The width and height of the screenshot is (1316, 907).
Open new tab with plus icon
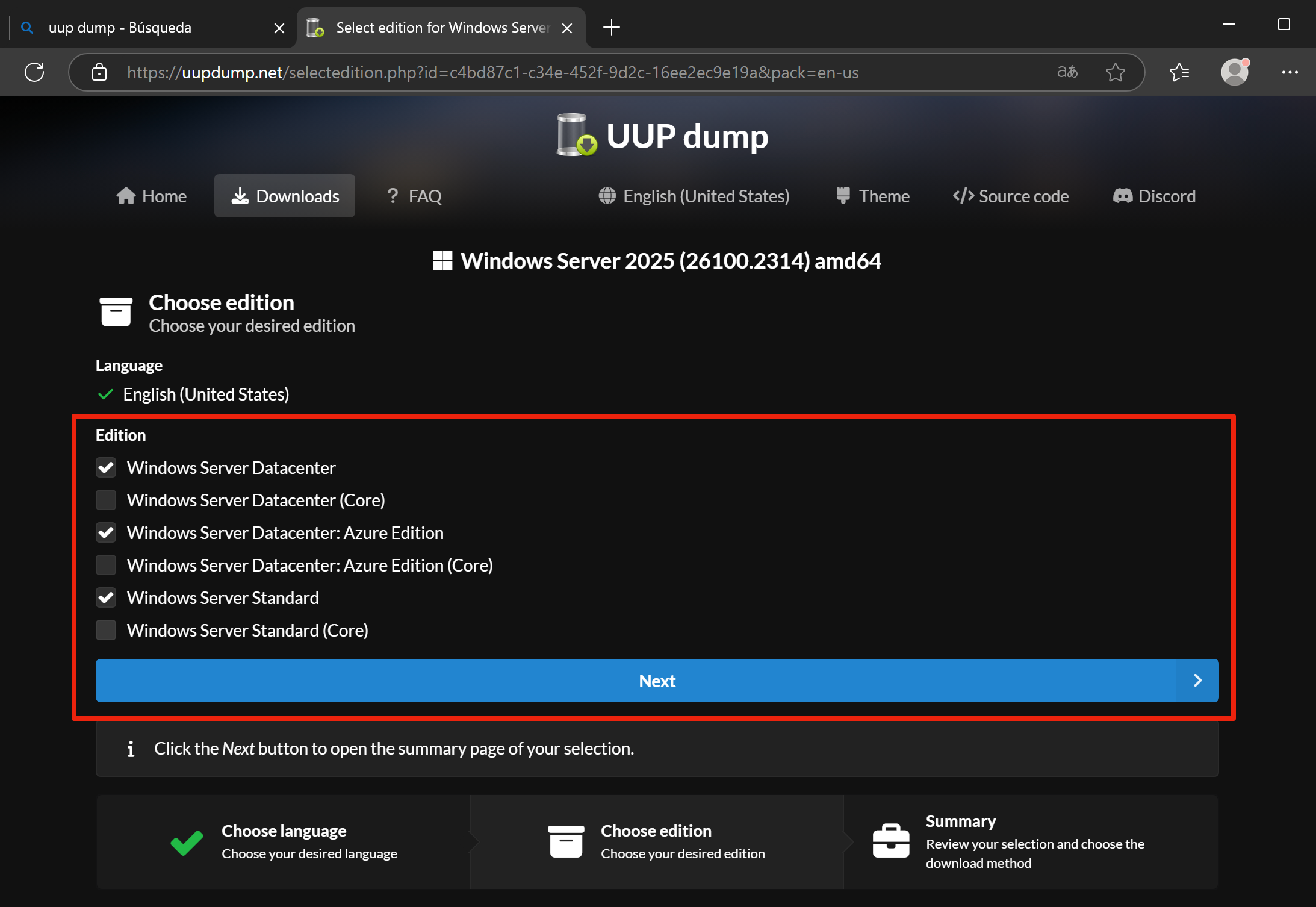[611, 27]
